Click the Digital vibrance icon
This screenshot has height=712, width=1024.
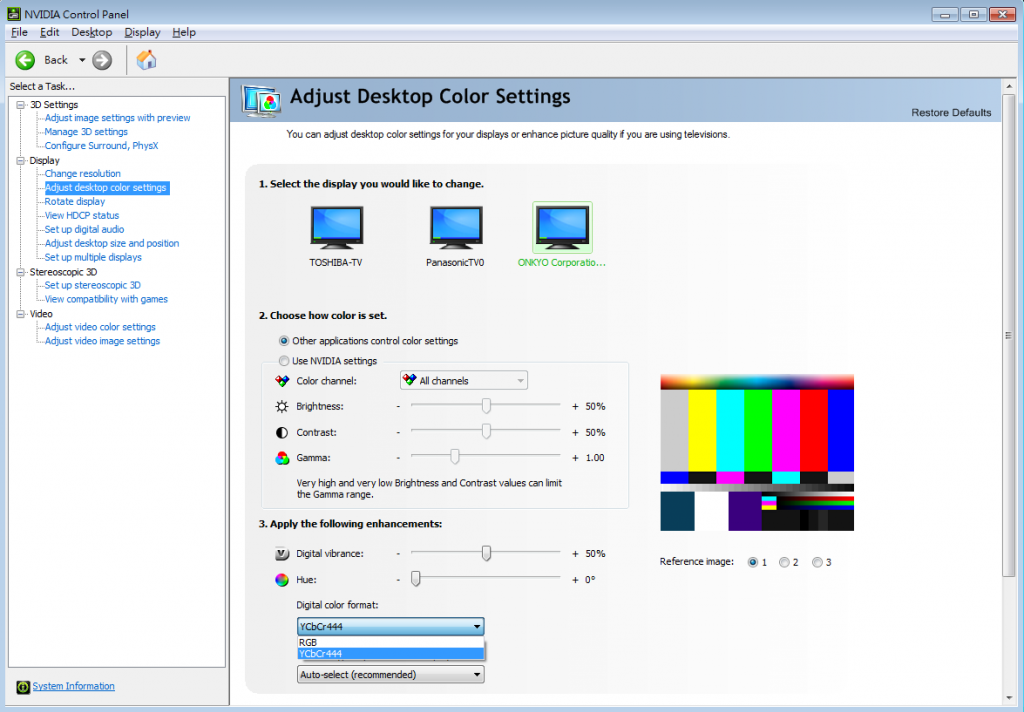281,554
